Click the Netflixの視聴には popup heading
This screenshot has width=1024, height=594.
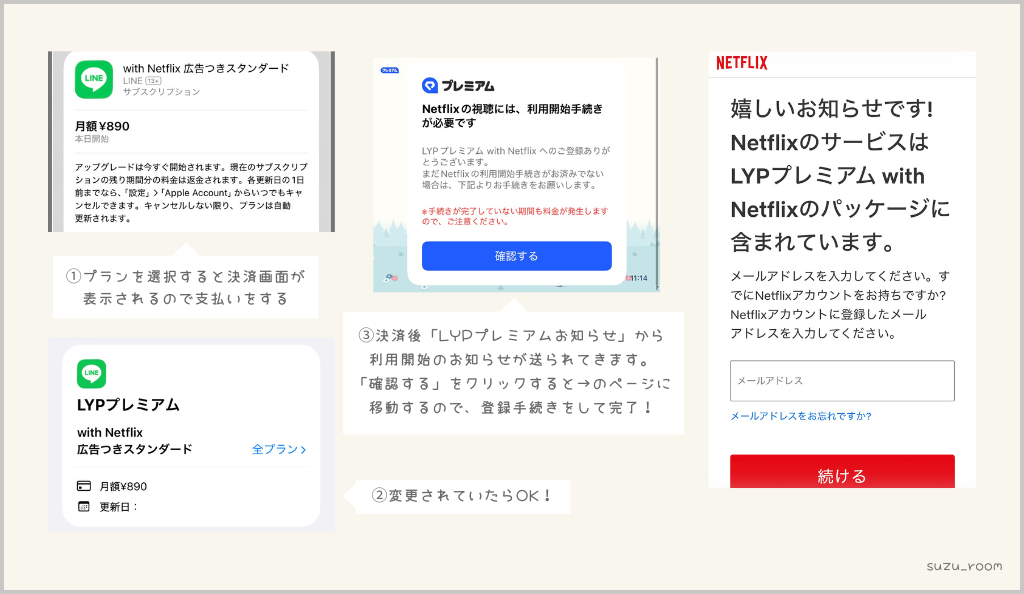pyautogui.click(x=512, y=114)
